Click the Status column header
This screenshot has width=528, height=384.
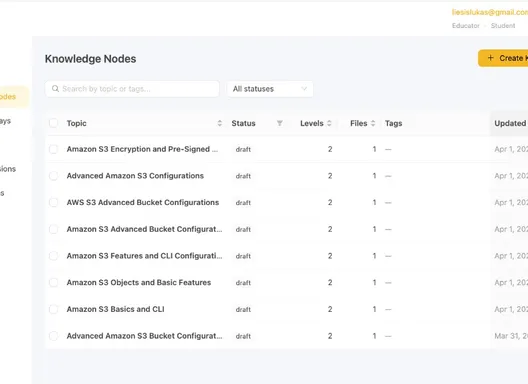coord(243,123)
